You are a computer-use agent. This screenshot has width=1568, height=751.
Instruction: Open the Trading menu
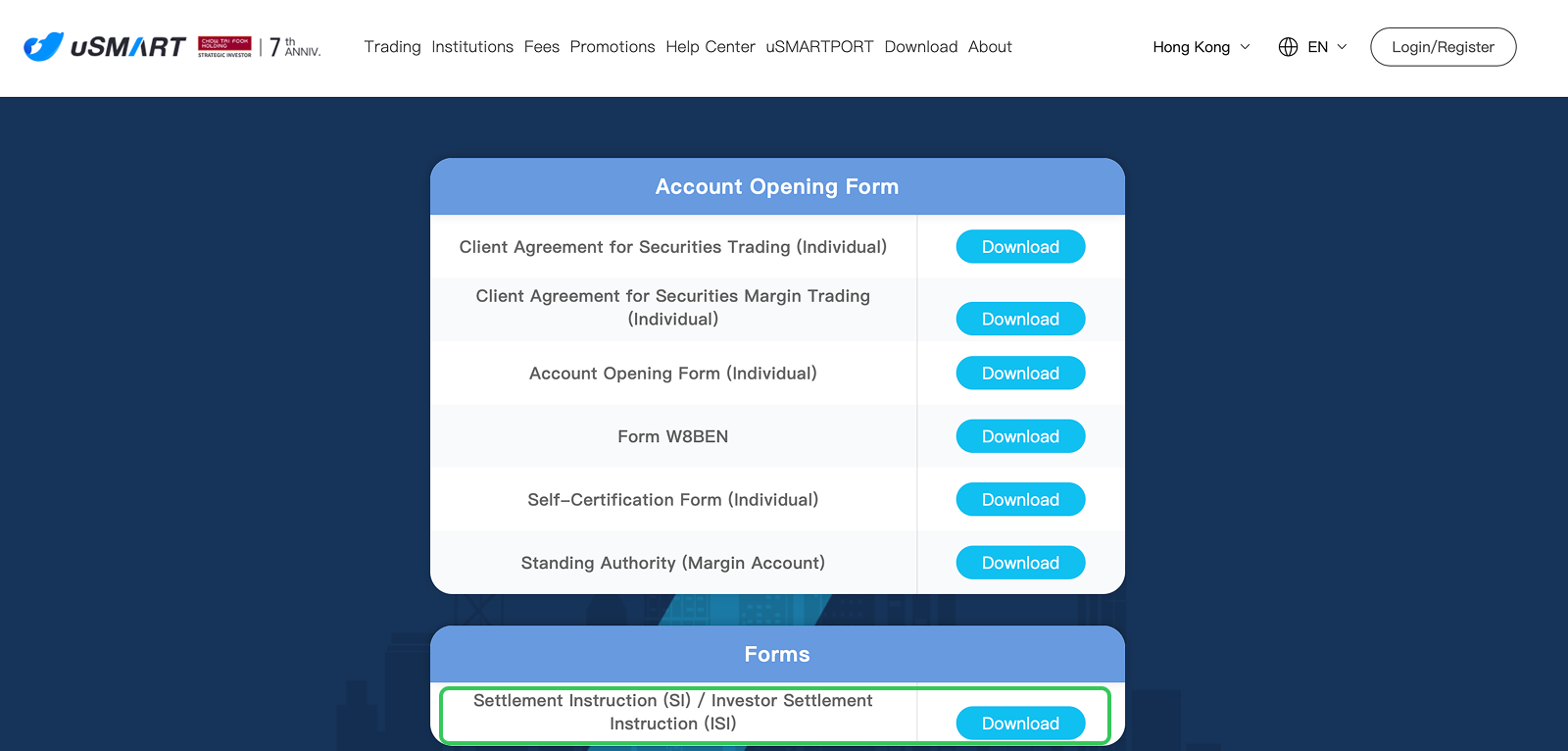click(392, 47)
